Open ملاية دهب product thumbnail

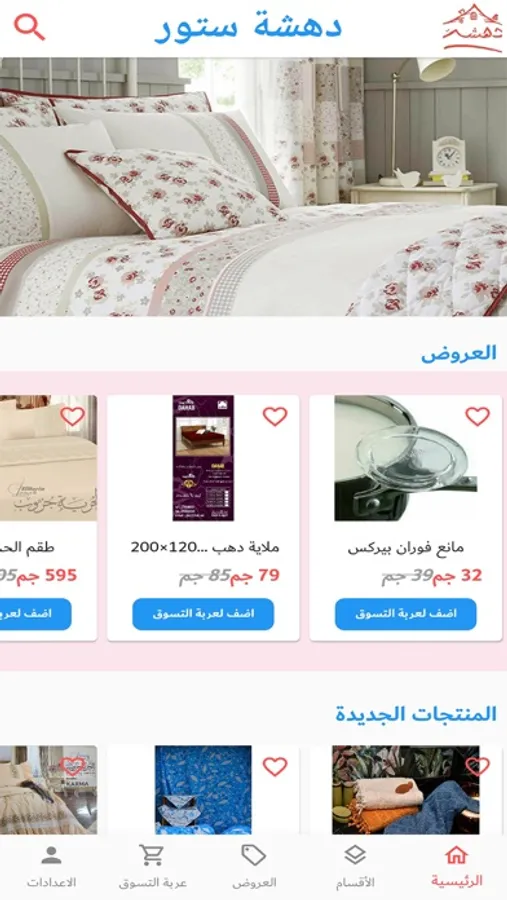pyautogui.click(x=203, y=458)
